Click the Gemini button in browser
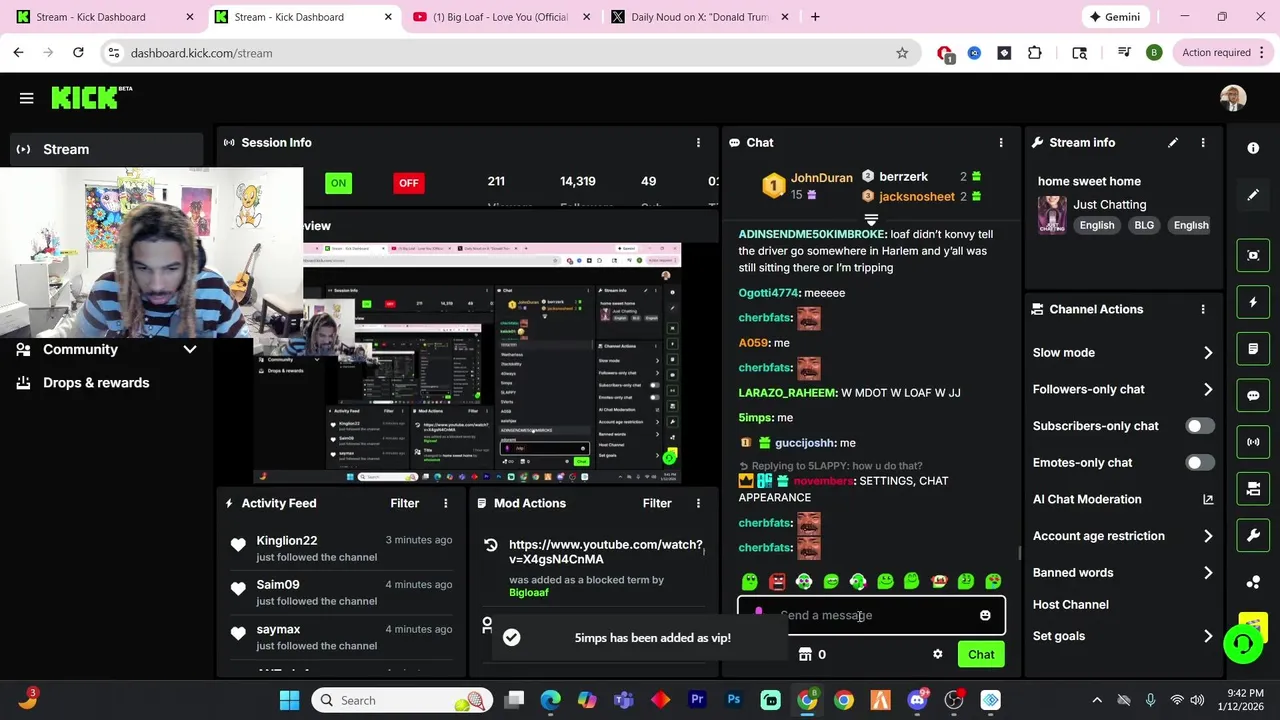 [x=1115, y=17]
